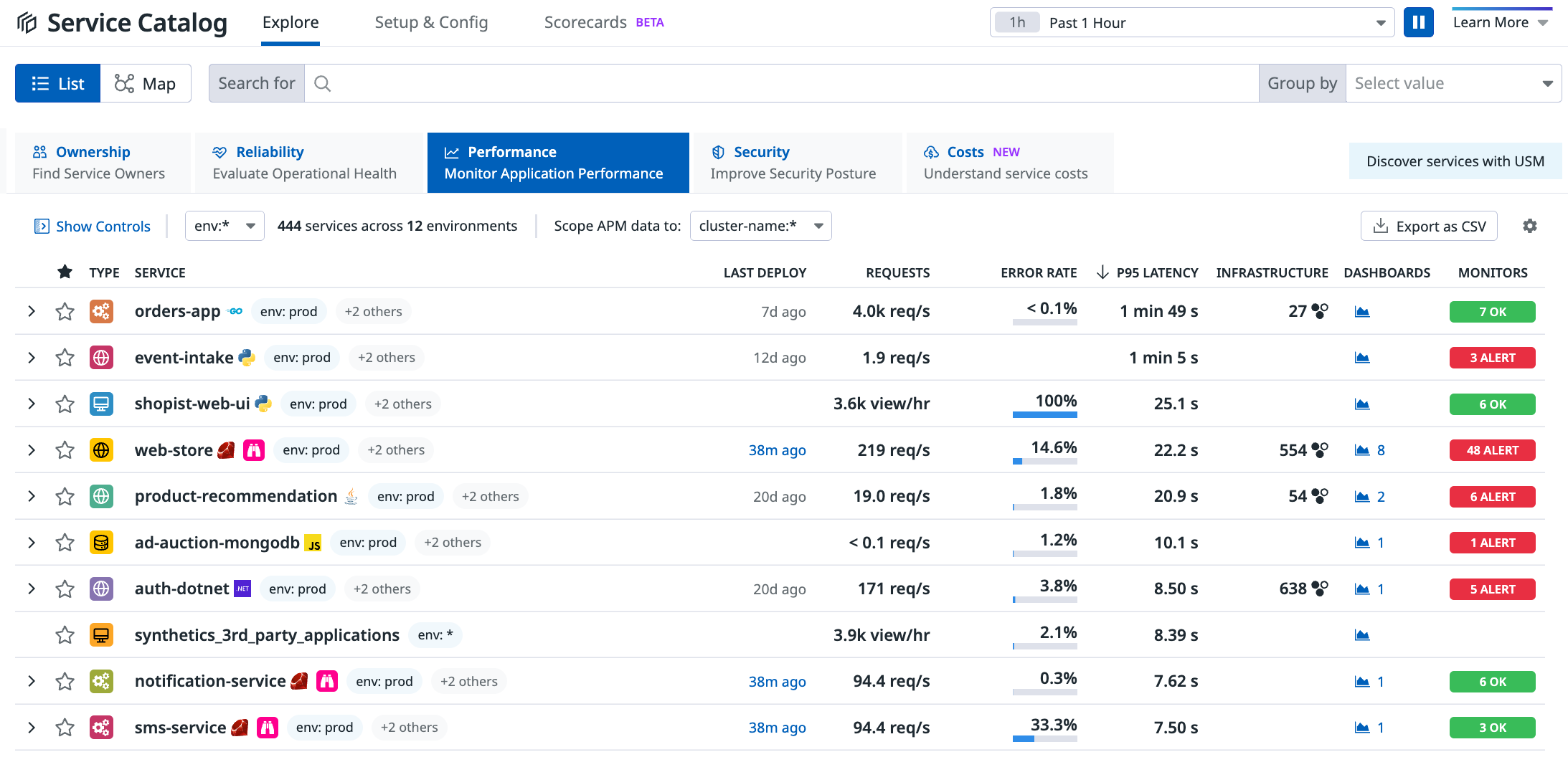Click the Search for input field
Image resolution: width=1568 pixels, height=757 pixels.
pyautogui.click(x=781, y=83)
